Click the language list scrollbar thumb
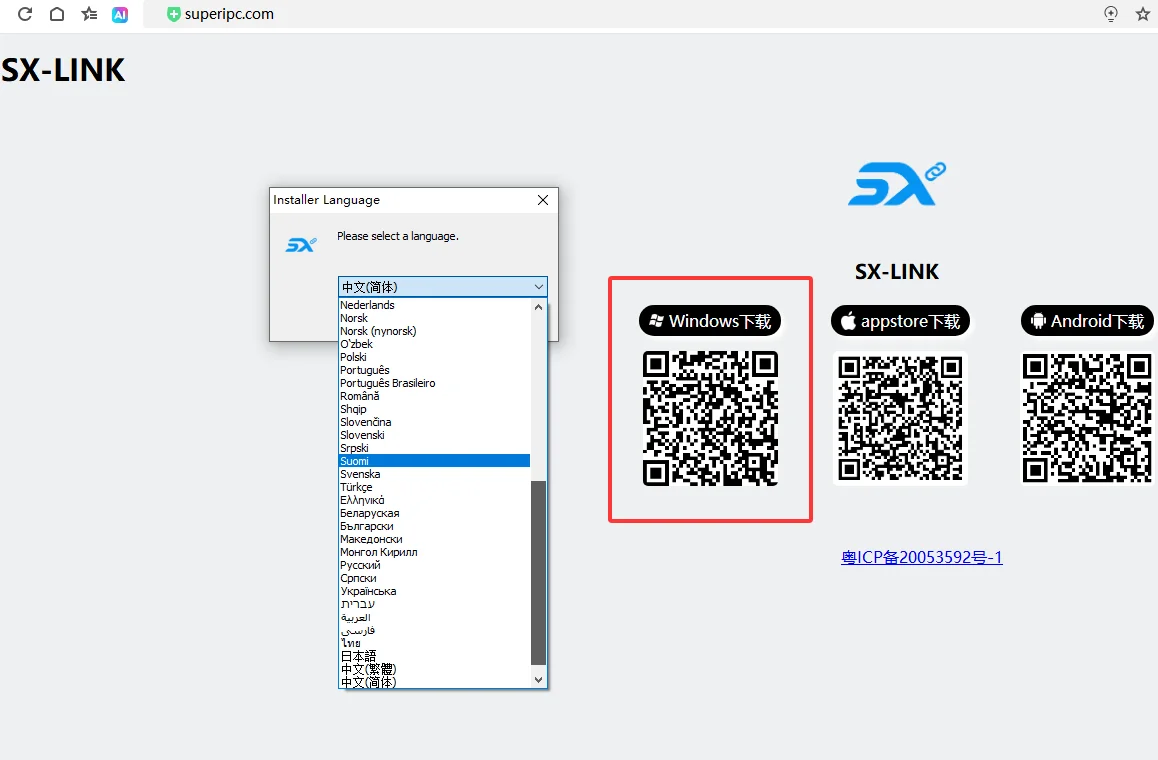Screen dimensions: 1158x760 538,572
